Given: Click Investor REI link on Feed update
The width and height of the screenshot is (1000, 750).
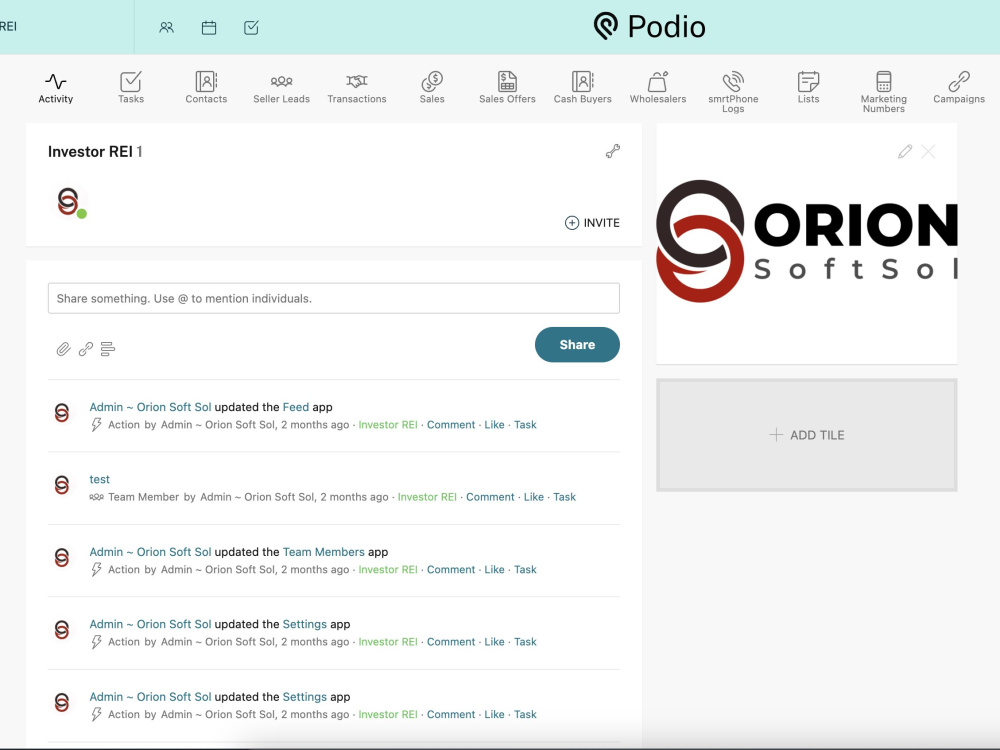Looking at the screenshot, I should [x=388, y=425].
